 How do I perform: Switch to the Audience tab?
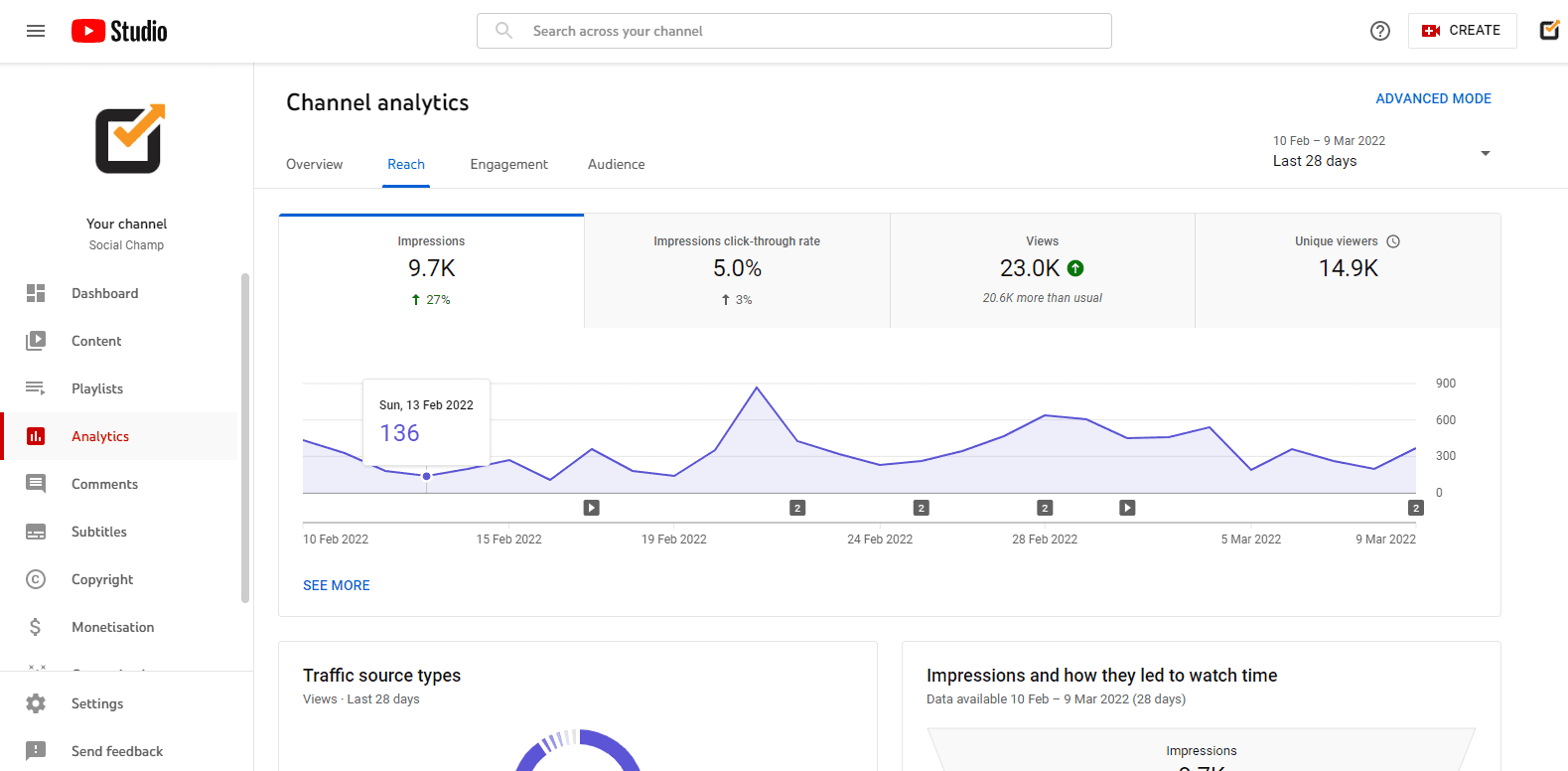616,164
